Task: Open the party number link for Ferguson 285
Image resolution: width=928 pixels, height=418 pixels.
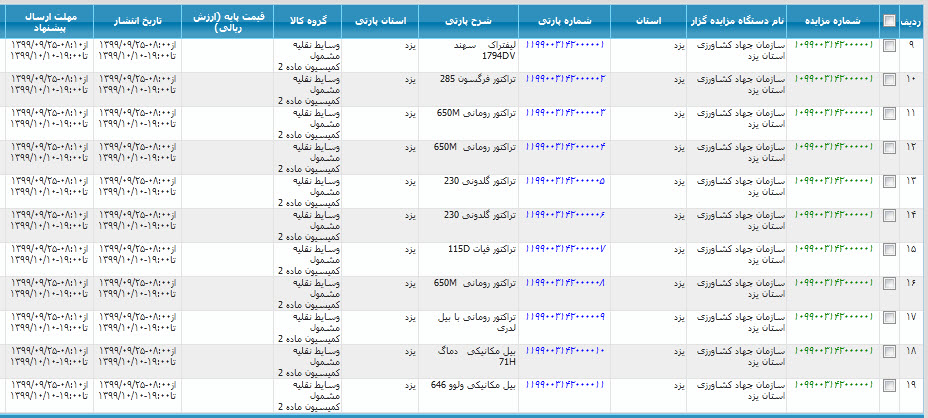Action: [x=565, y=79]
